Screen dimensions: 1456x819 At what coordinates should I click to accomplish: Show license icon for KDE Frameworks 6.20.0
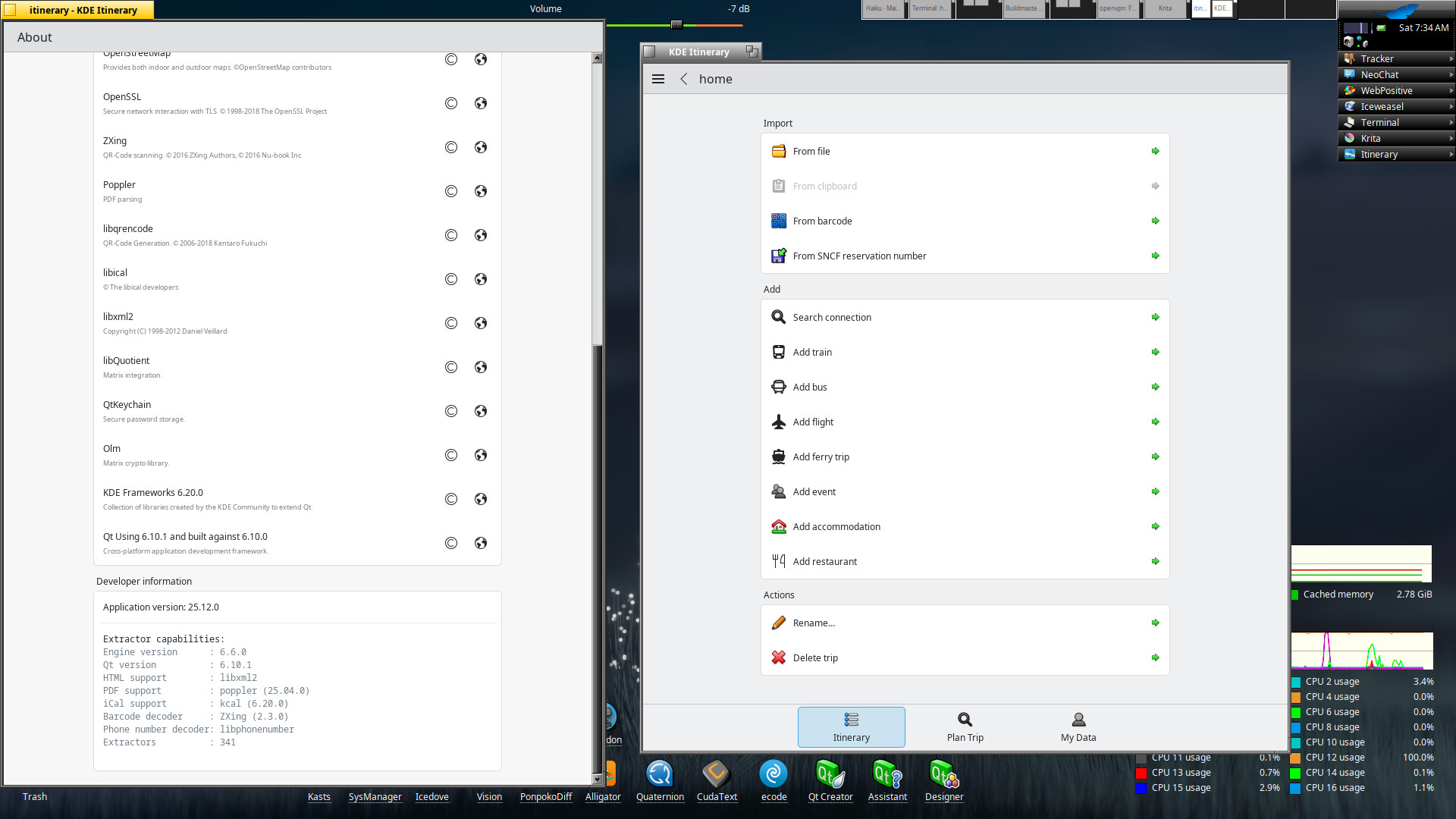pos(451,499)
